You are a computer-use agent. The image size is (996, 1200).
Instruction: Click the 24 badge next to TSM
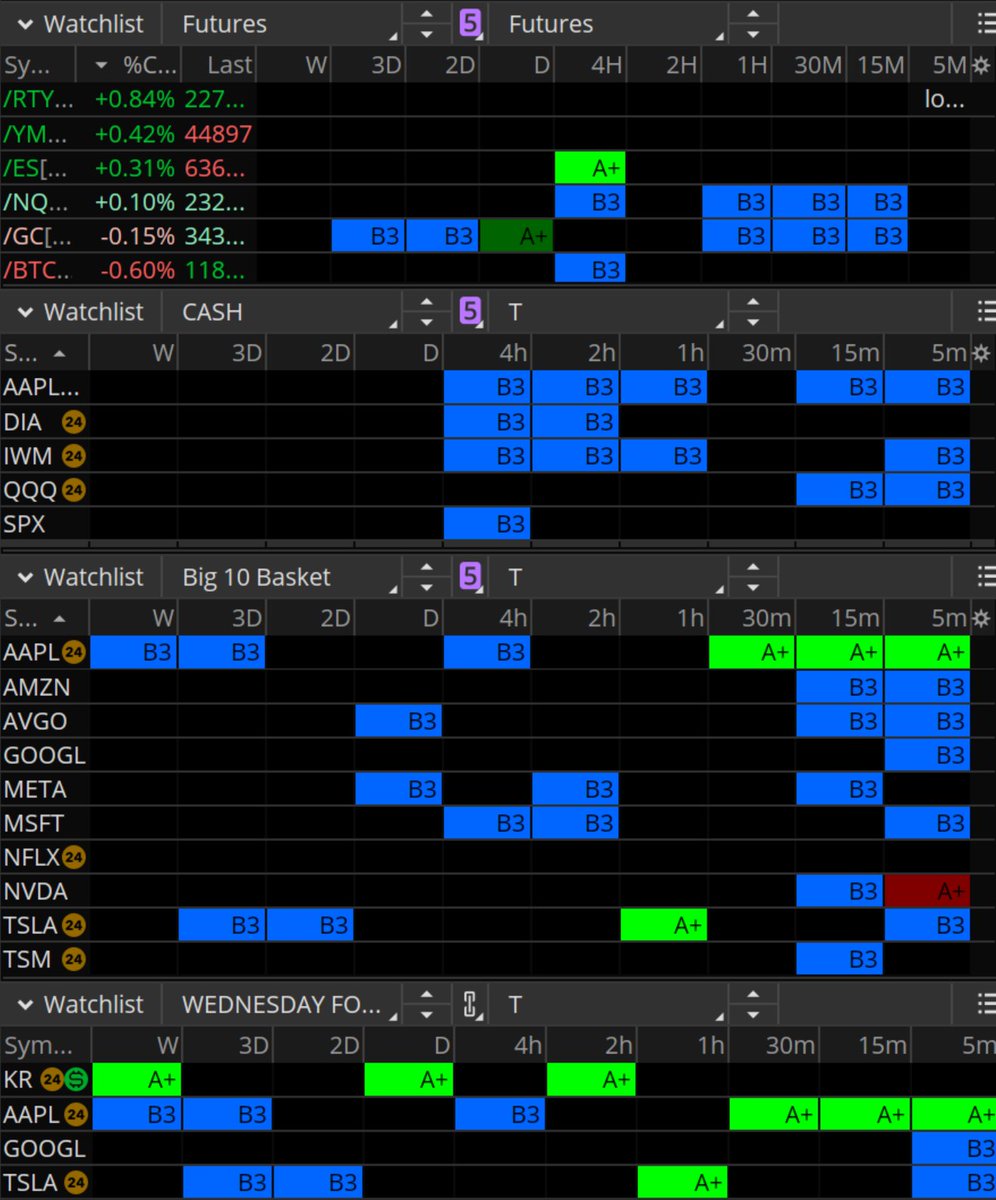[x=72, y=959]
